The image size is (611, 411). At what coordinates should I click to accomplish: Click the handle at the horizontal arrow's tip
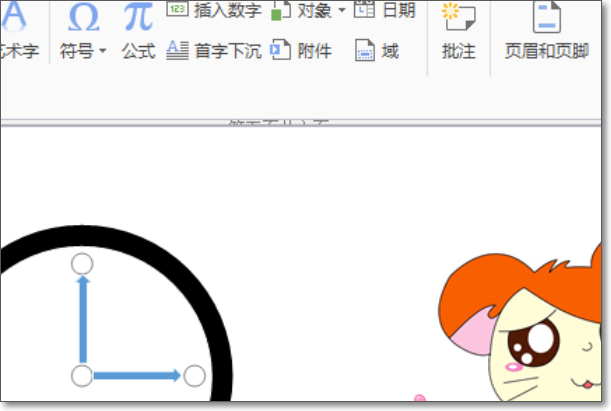(x=194, y=376)
